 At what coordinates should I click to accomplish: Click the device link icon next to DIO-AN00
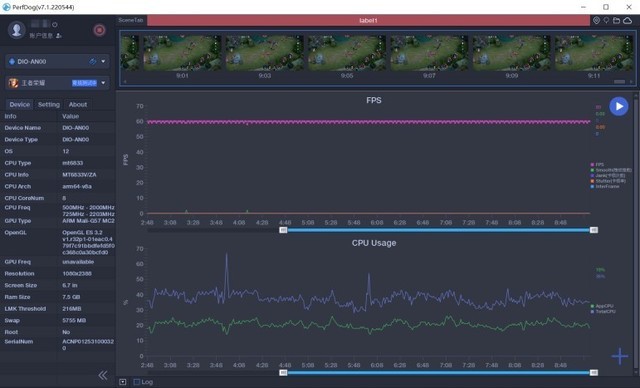tap(93, 62)
